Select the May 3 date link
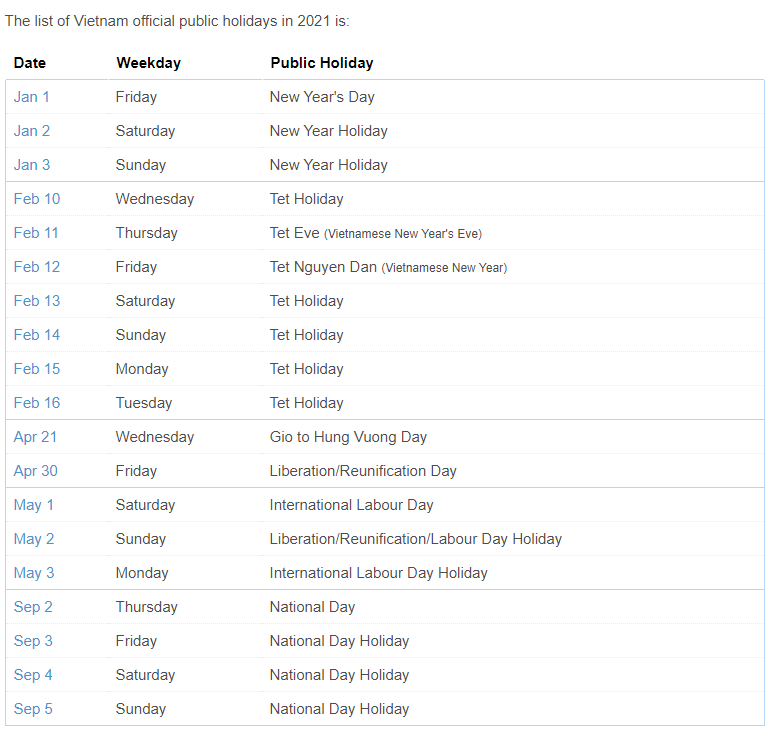The height and width of the screenshot is (737, 779). pyautogui.click(x=34, y=573)
